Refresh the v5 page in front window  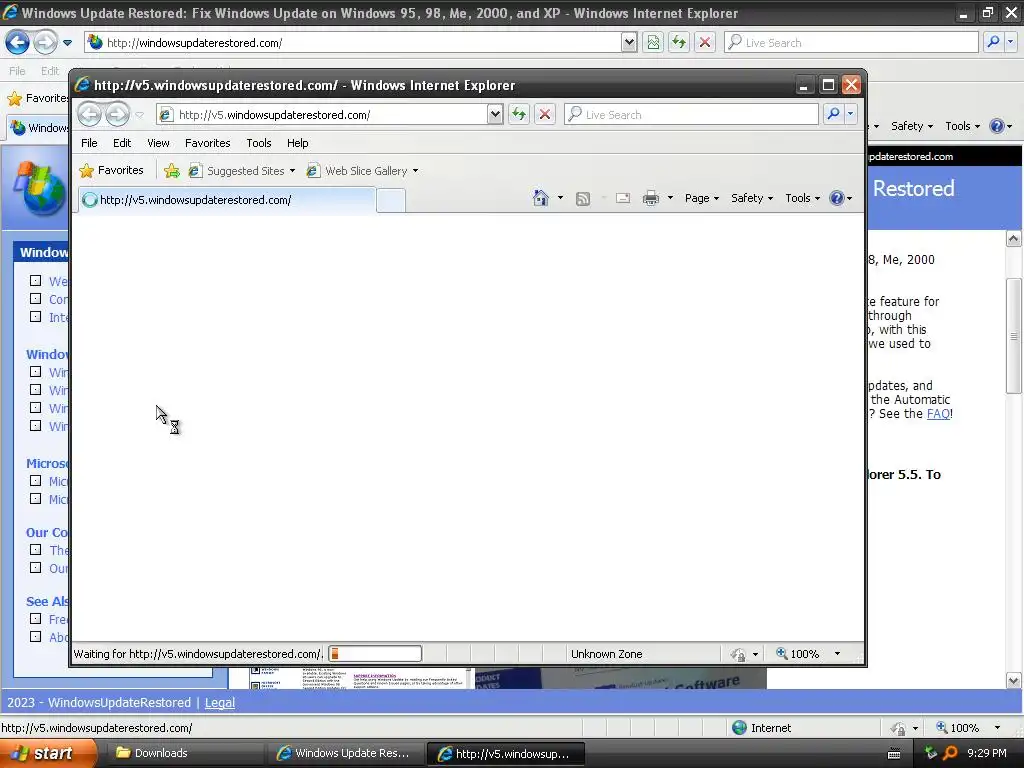pyautogui.click(x=519, y=115)
